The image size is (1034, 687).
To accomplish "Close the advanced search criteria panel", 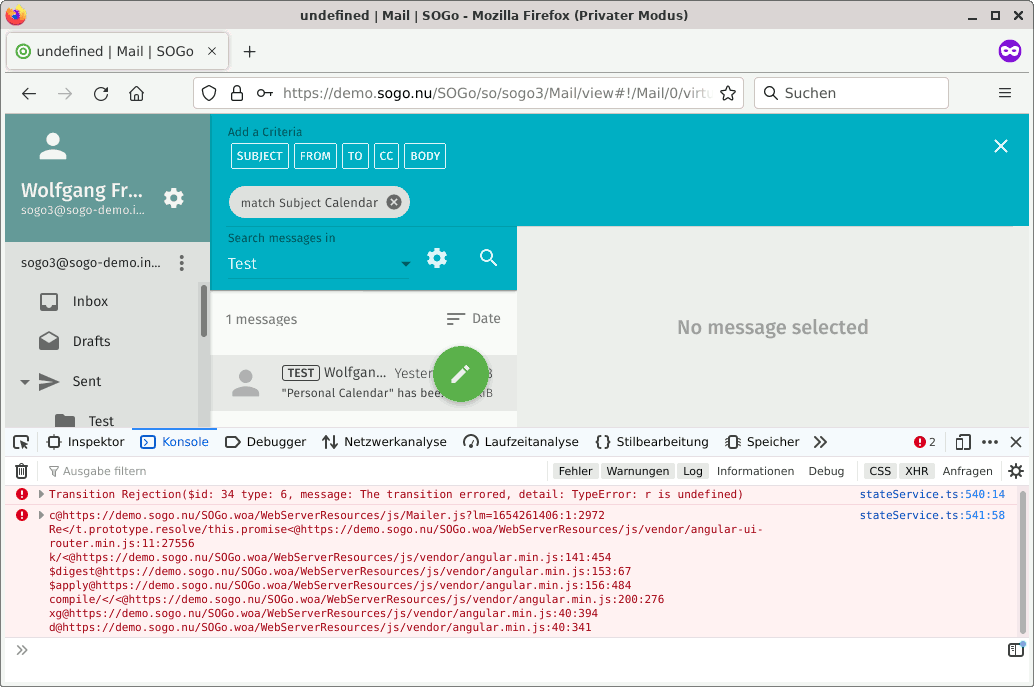I will [1001, 146].
